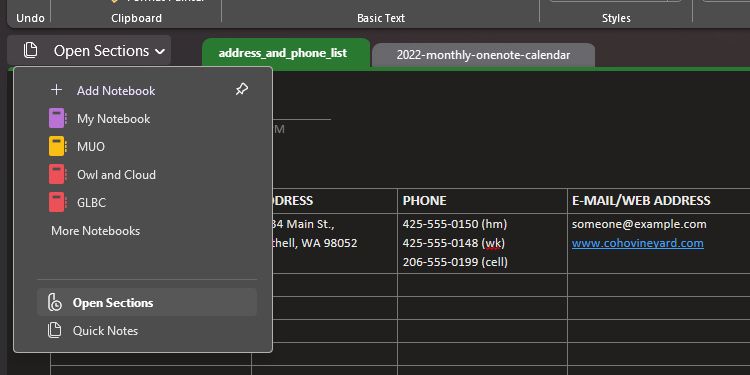The image size is (750, 375).
Task: Click the Open Sections clock-page icon in list
Action: point(55,303)
